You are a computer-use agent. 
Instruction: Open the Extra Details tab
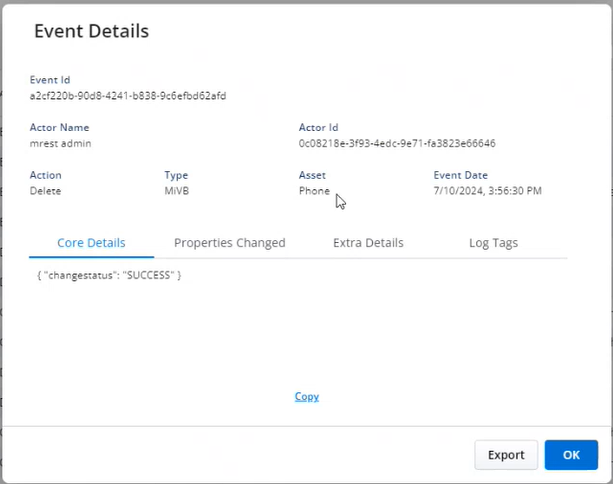pyautogui.click(x=368, y=243)
